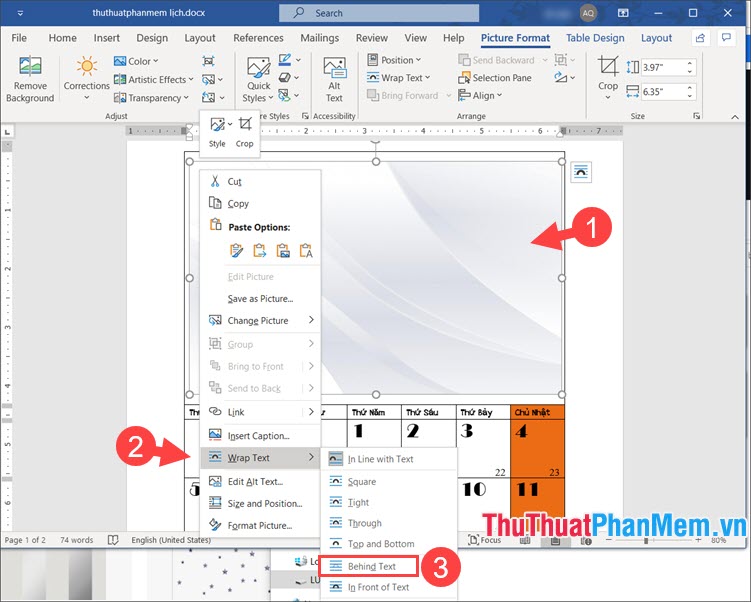Click the Ribbon Display Options icon
Viewport: 751px width, 602px height.
tap(623, 13)
